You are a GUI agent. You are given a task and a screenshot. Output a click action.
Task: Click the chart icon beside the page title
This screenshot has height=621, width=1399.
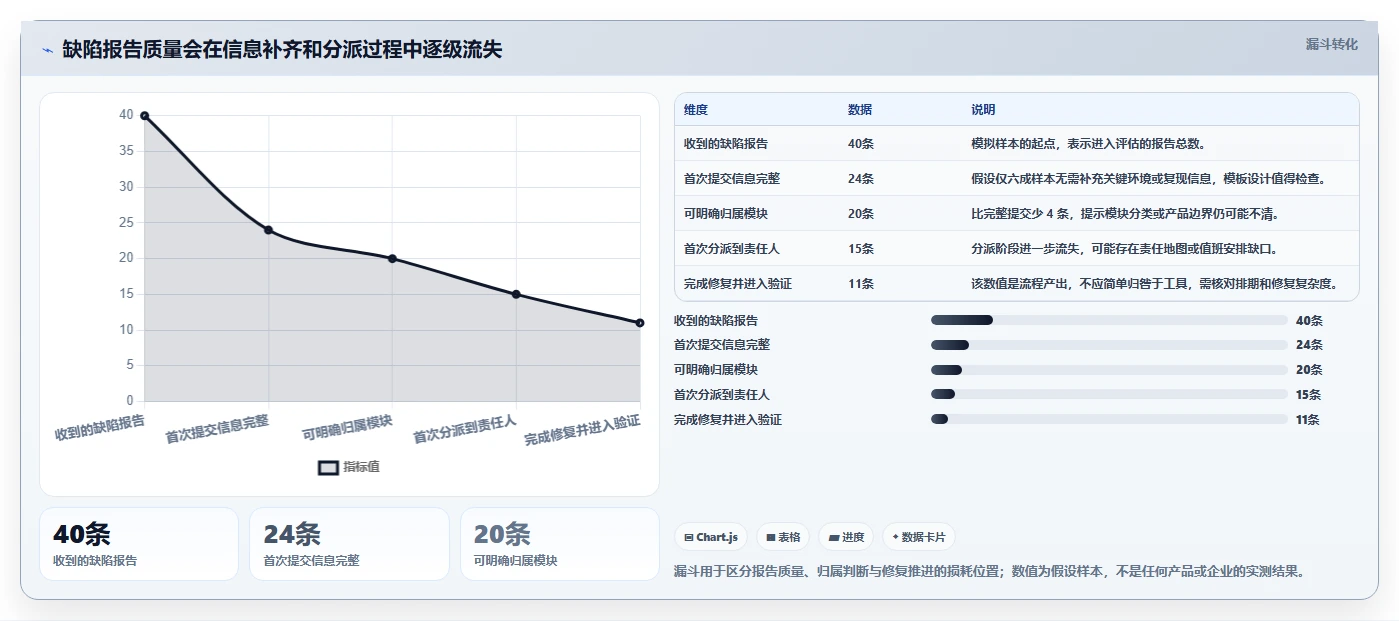[x=48, y=50]
